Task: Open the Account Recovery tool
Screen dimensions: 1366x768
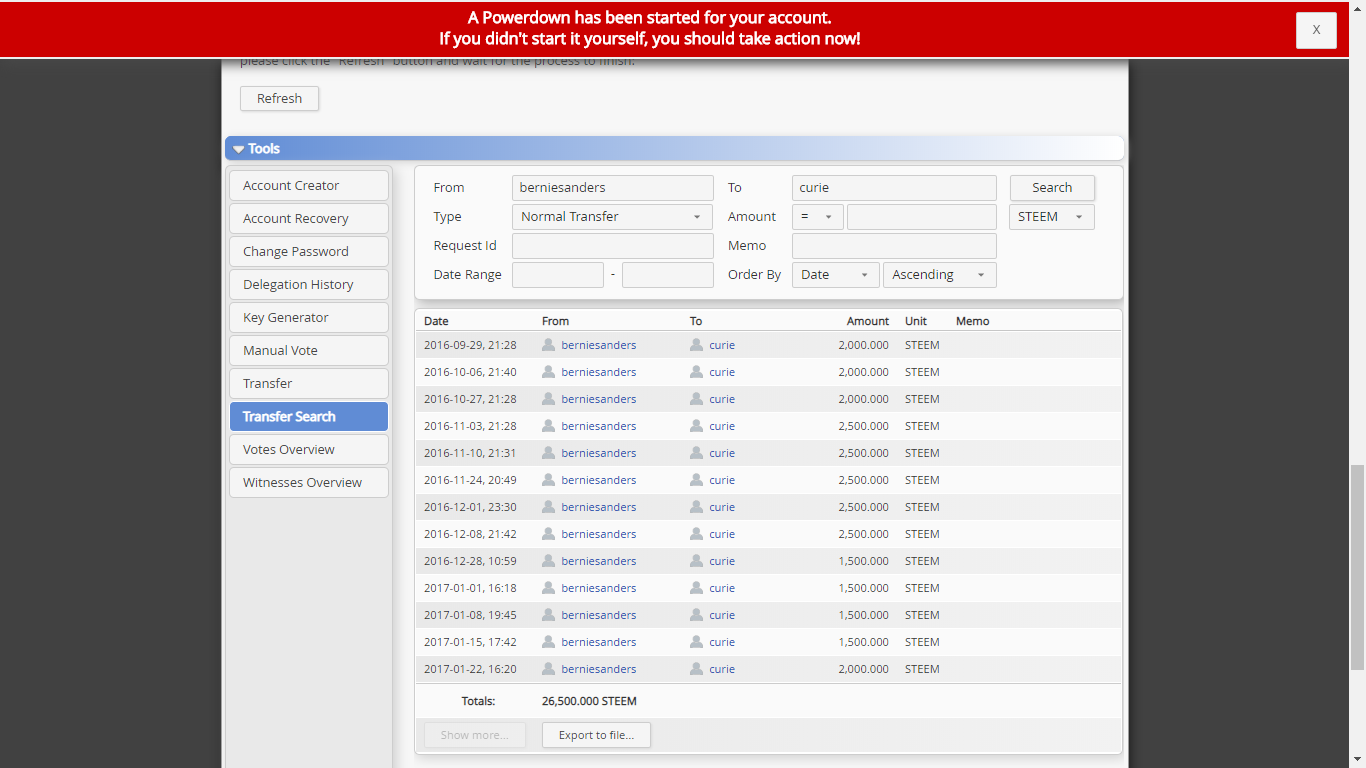Action: click(309, 218)
